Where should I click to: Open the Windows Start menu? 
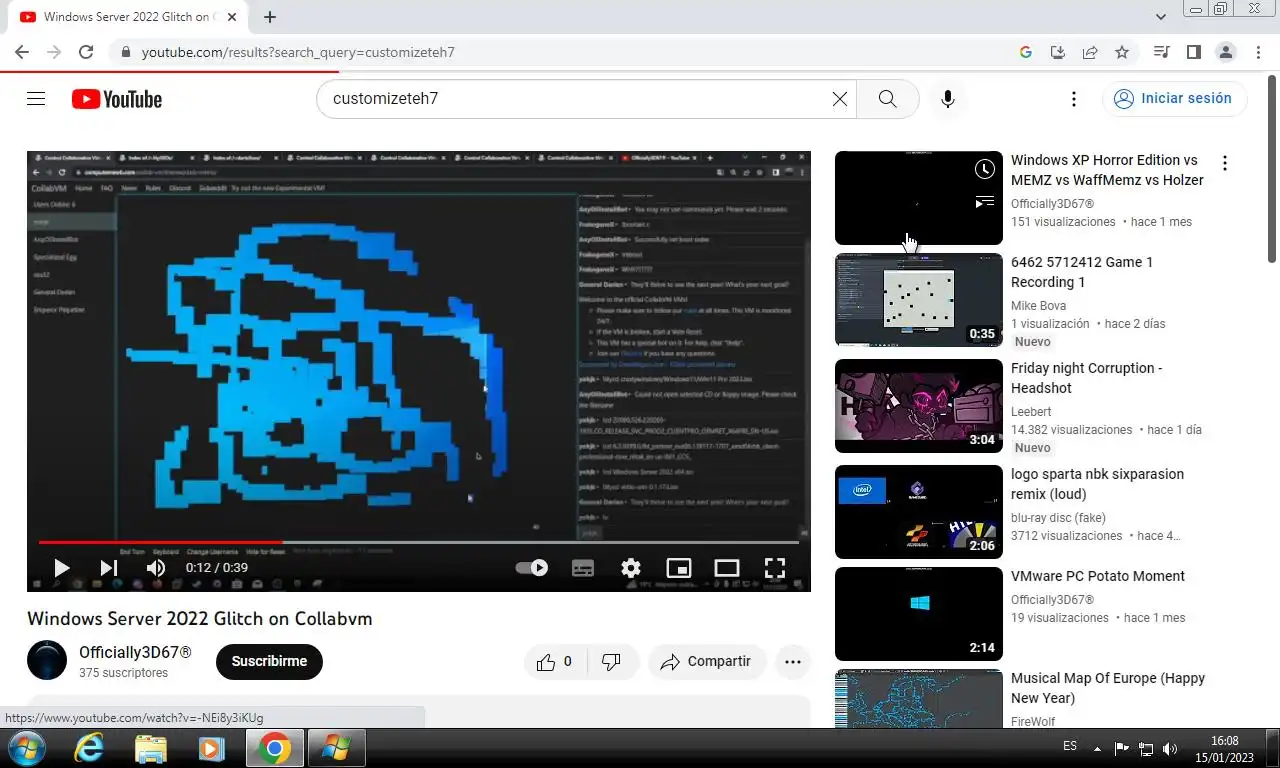[27, 748]
